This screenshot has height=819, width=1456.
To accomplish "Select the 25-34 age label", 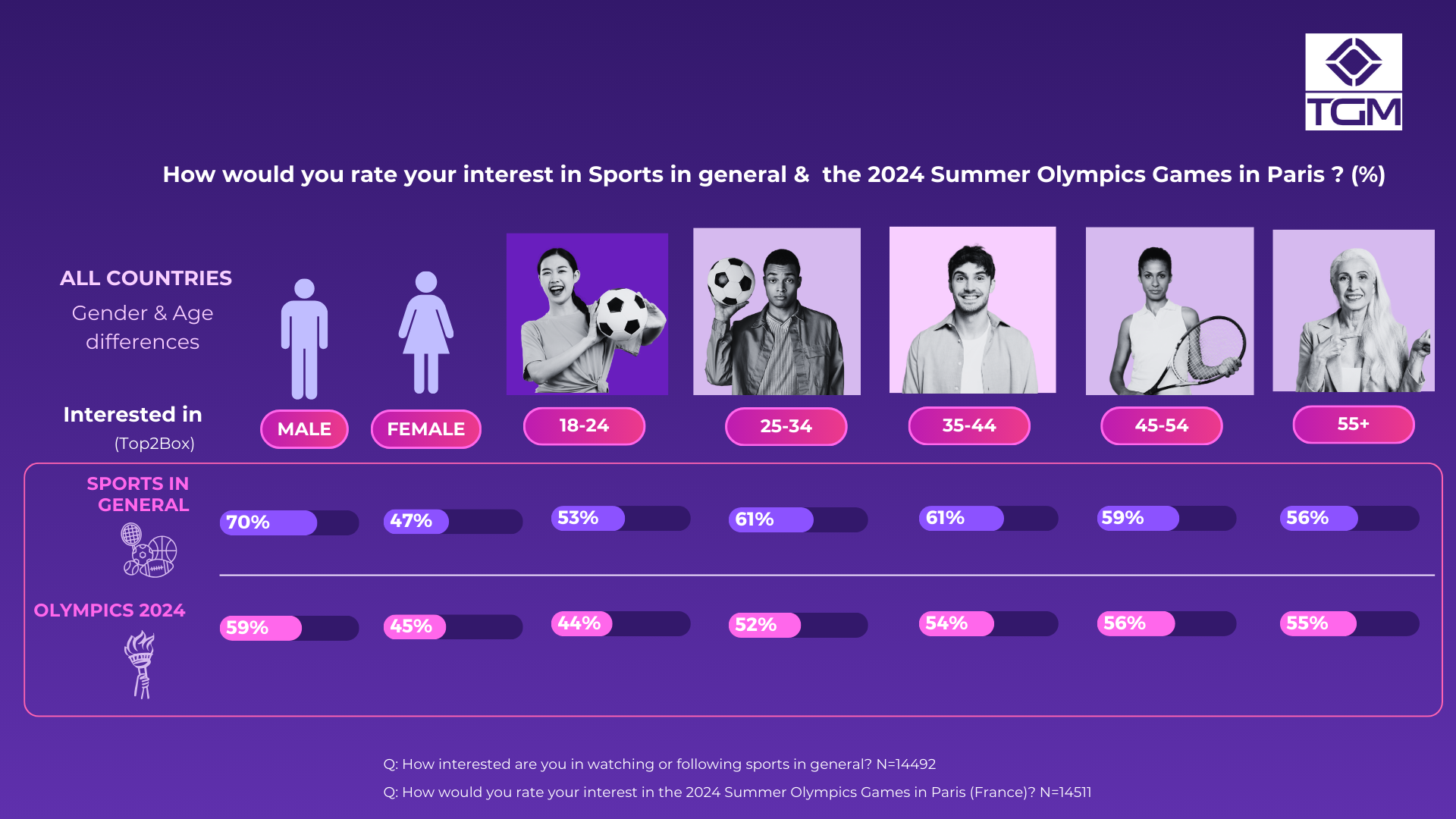I will [x=786, y=426].
